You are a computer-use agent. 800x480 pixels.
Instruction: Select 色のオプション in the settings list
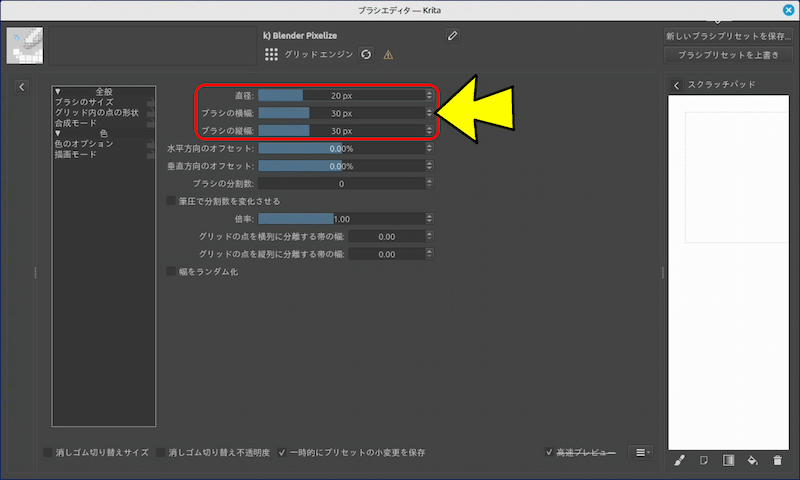[83, 144]
